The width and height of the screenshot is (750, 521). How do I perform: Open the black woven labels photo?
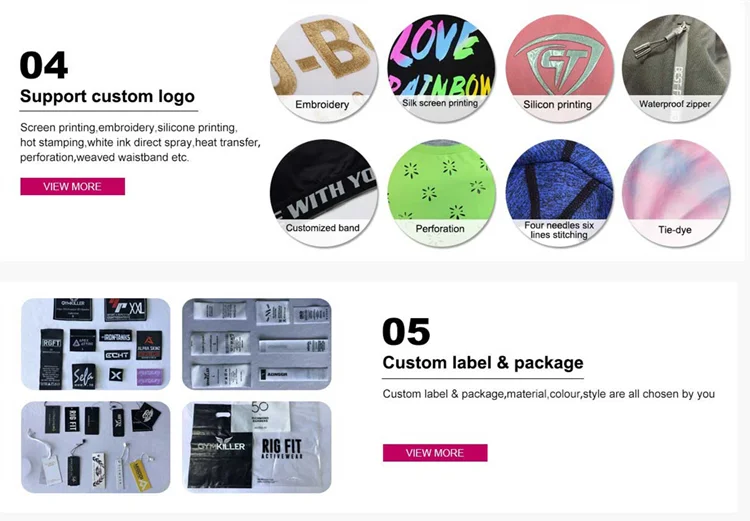tap(96, 344)
